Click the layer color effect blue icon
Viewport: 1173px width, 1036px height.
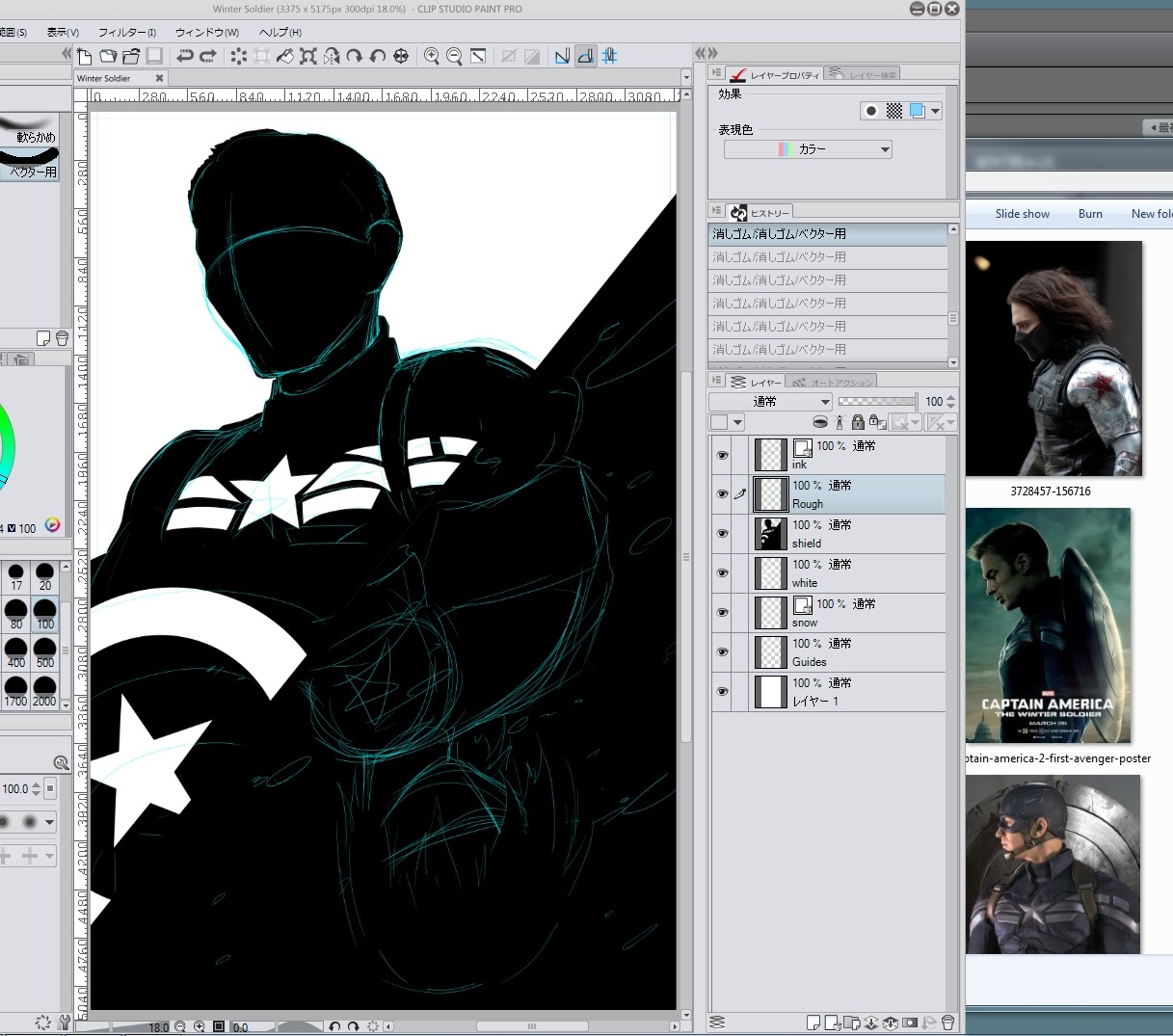coord(918,112)
